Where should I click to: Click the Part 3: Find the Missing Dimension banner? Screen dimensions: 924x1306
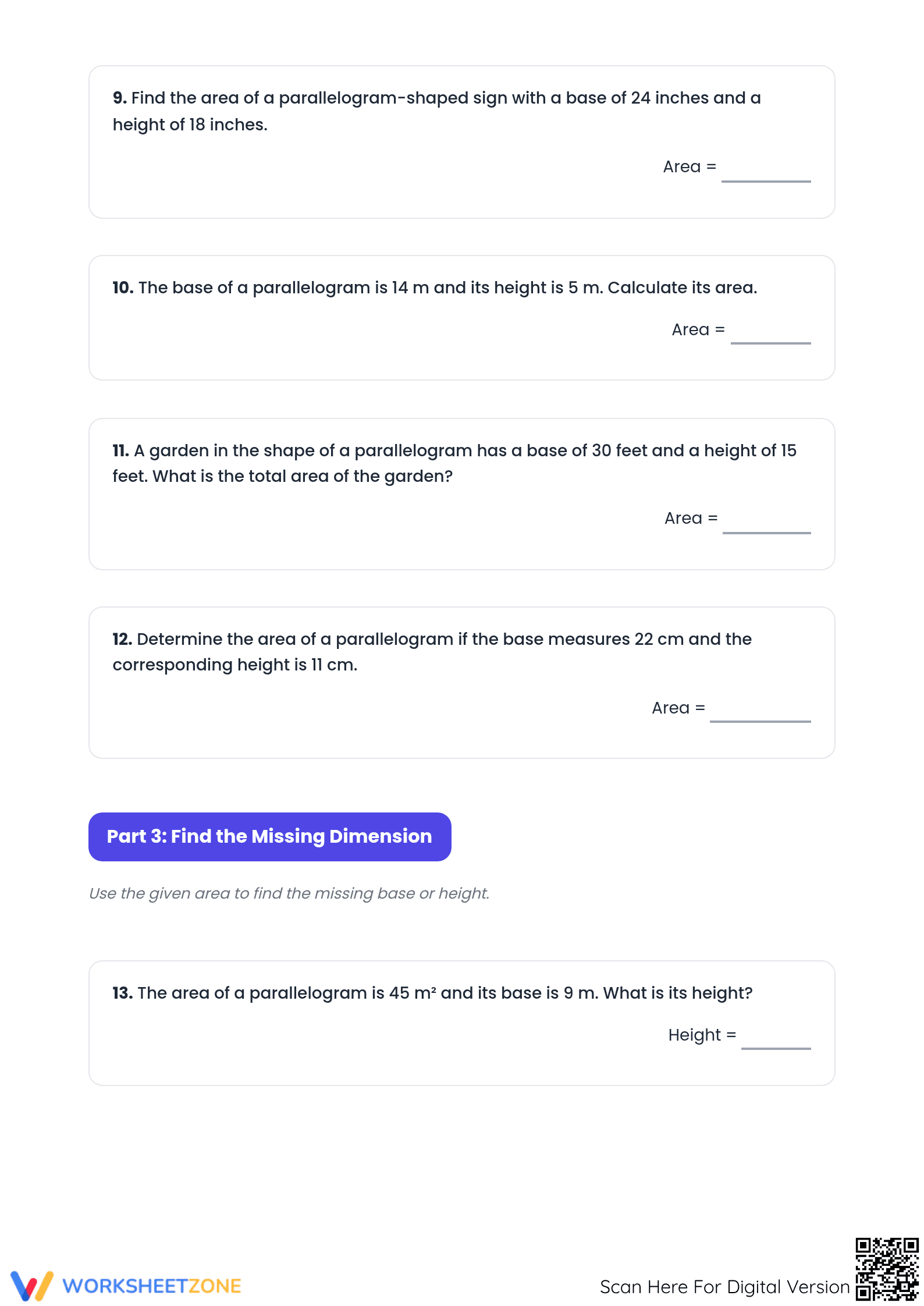coord(270,837)
